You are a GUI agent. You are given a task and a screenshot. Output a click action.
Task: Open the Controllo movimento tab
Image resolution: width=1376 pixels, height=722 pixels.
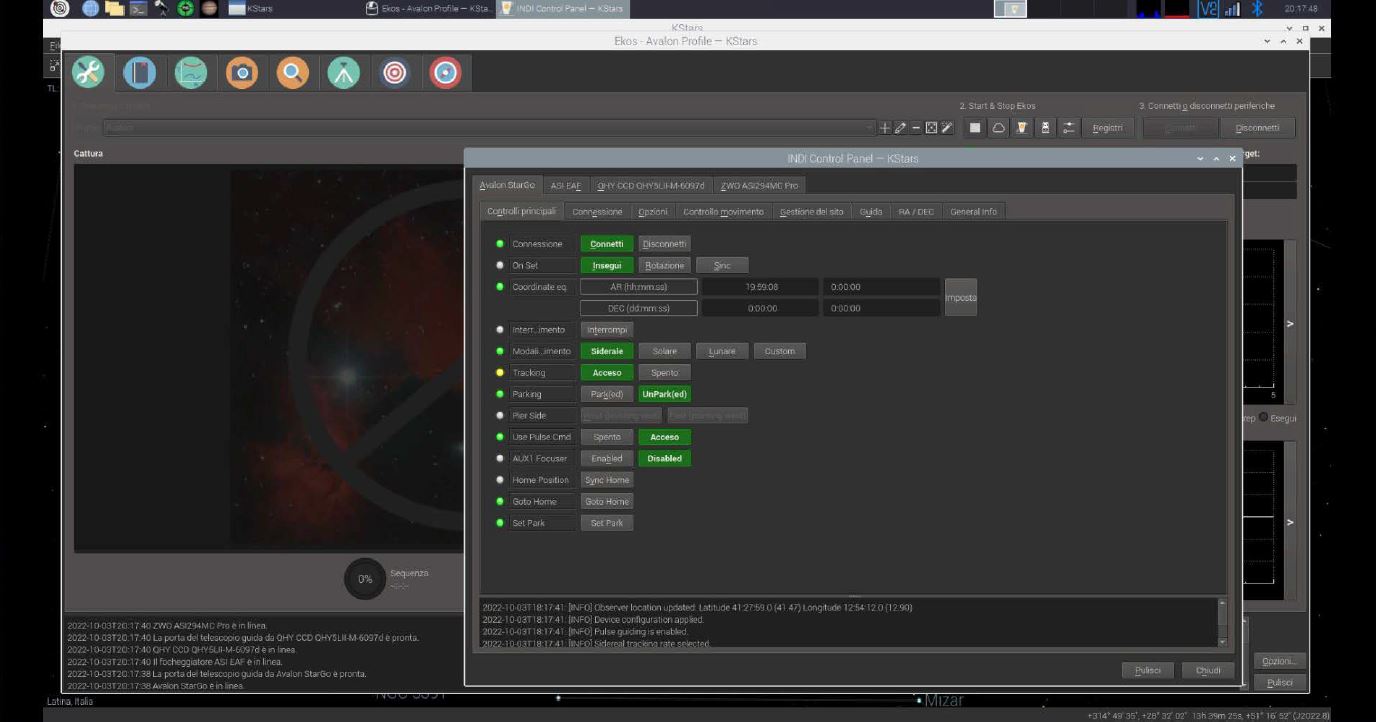click(x=723, y=211)
